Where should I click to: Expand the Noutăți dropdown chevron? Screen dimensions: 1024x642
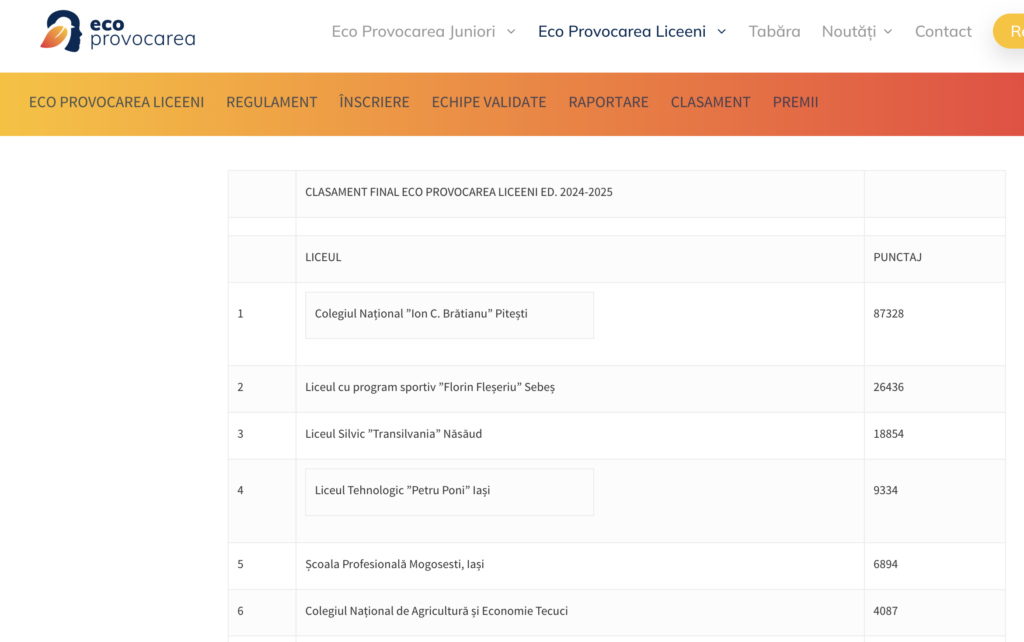888,31
